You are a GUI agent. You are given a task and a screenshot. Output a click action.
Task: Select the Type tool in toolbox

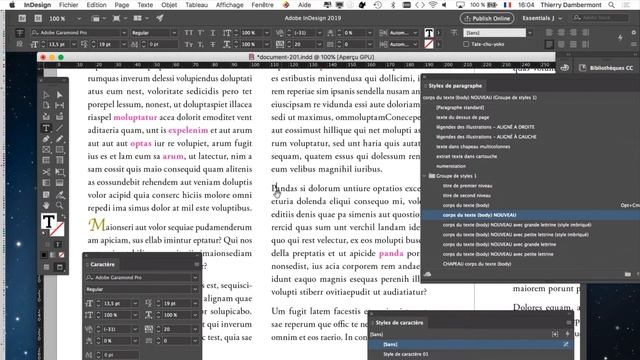click(x=47, y=128)
